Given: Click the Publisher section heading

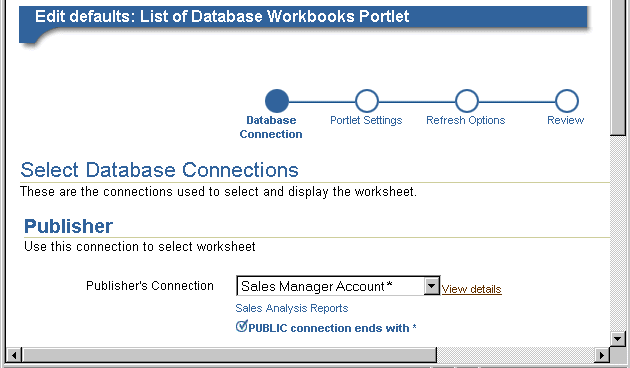Looking at the screenshot, I should click(x=68, y=226).
